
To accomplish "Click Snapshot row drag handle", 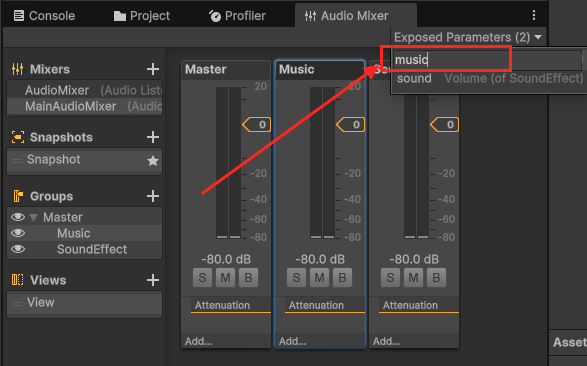I will click(16, 161).
